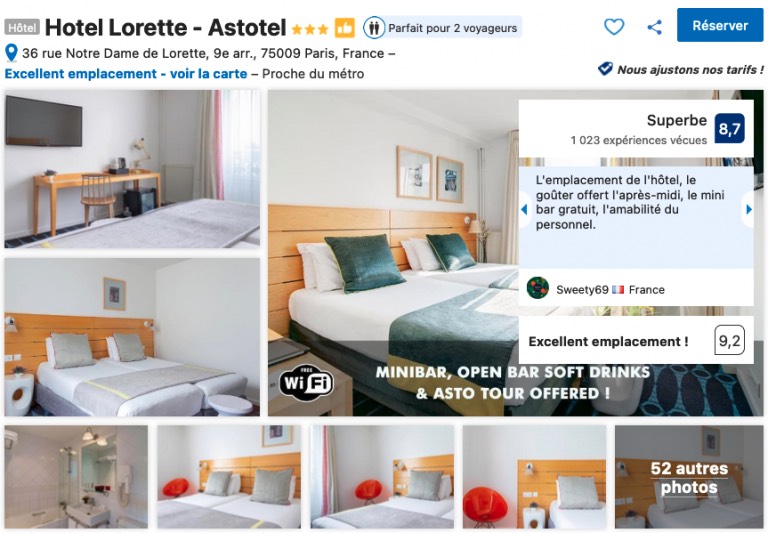Click the Sweety69 reviewer avatar
768x533 pixels.
coord(538,288)
